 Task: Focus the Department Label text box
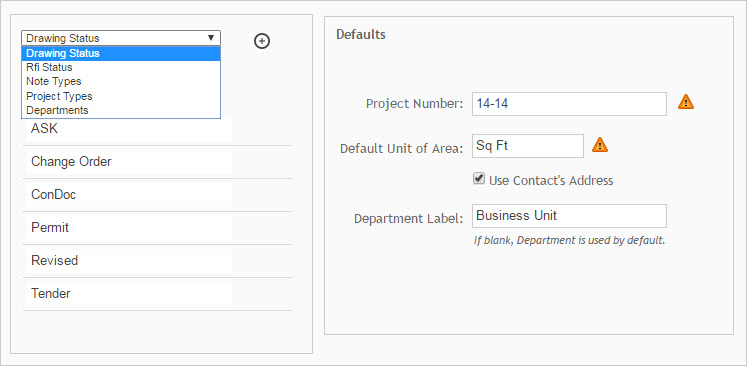click(569, 216)
